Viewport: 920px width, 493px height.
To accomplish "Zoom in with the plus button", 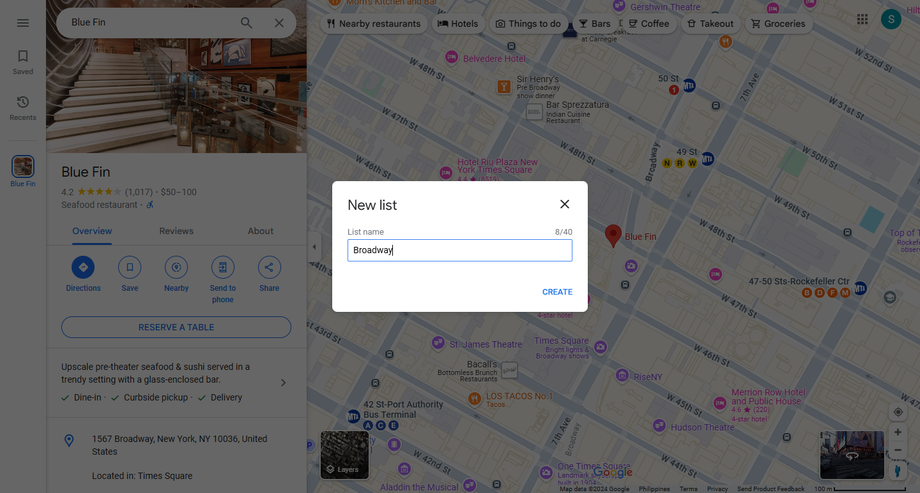I will [x=898, y=433].
